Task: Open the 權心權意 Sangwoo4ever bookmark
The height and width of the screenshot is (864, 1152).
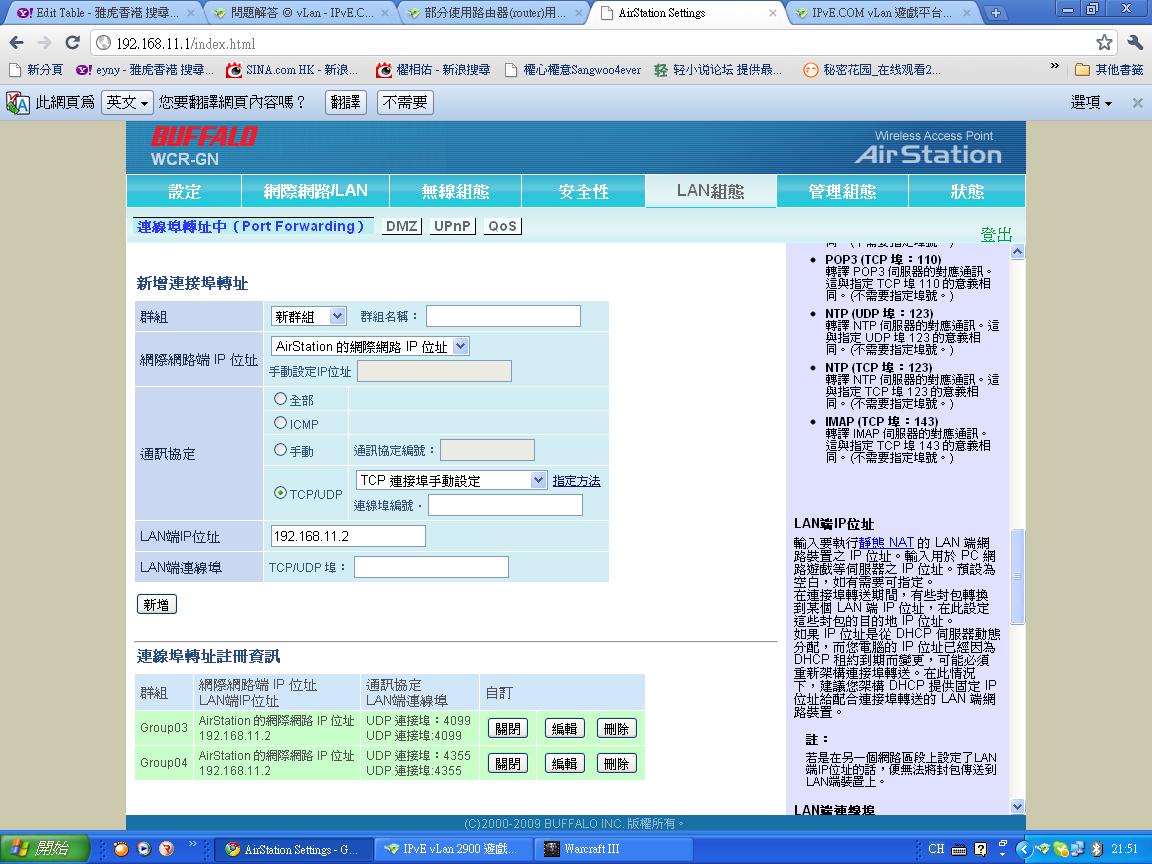Action: (573, 70)
